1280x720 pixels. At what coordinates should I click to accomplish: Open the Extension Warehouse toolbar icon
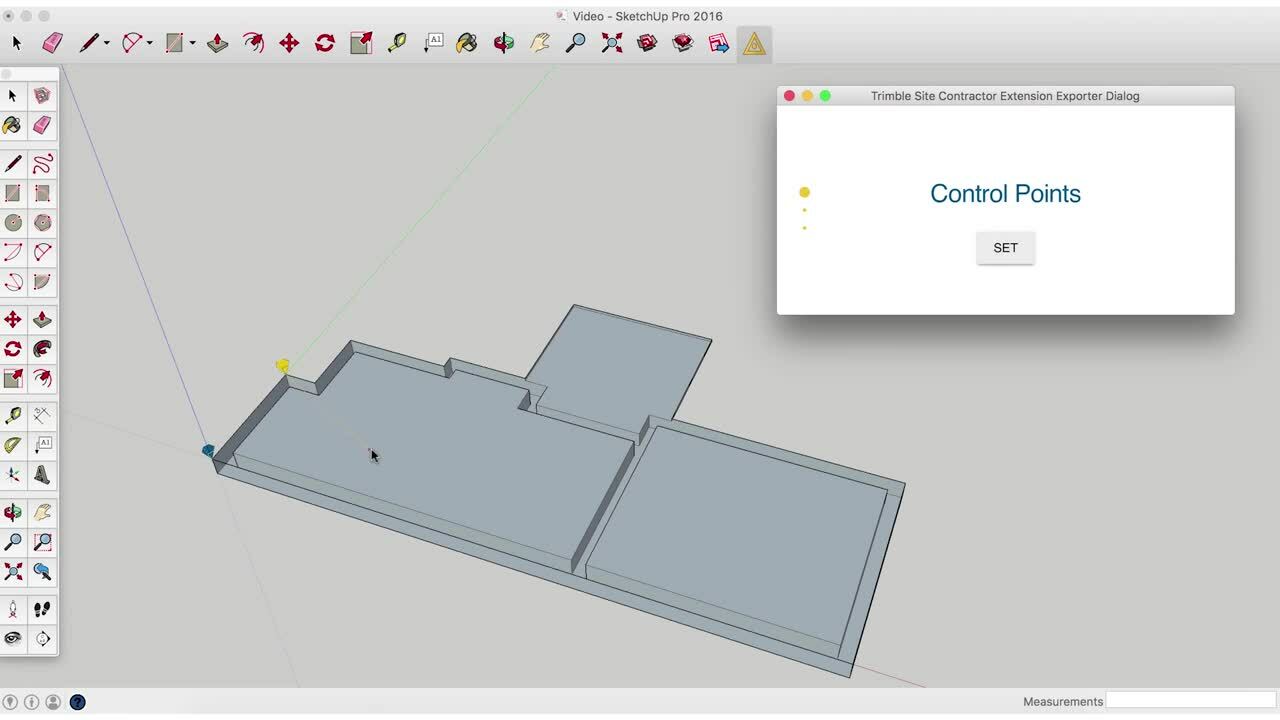tap(683, 43)
